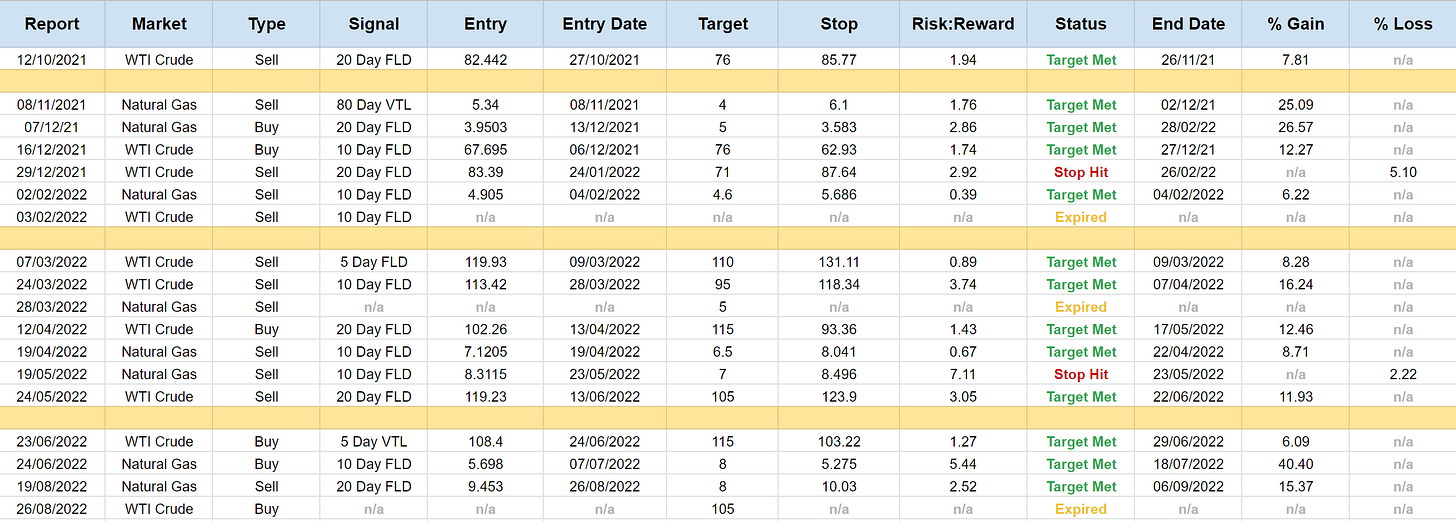This screenshot has height=521, width=1456.
Task: Select End Date cell 07/04/2022
Action: tap(1188, 284)
